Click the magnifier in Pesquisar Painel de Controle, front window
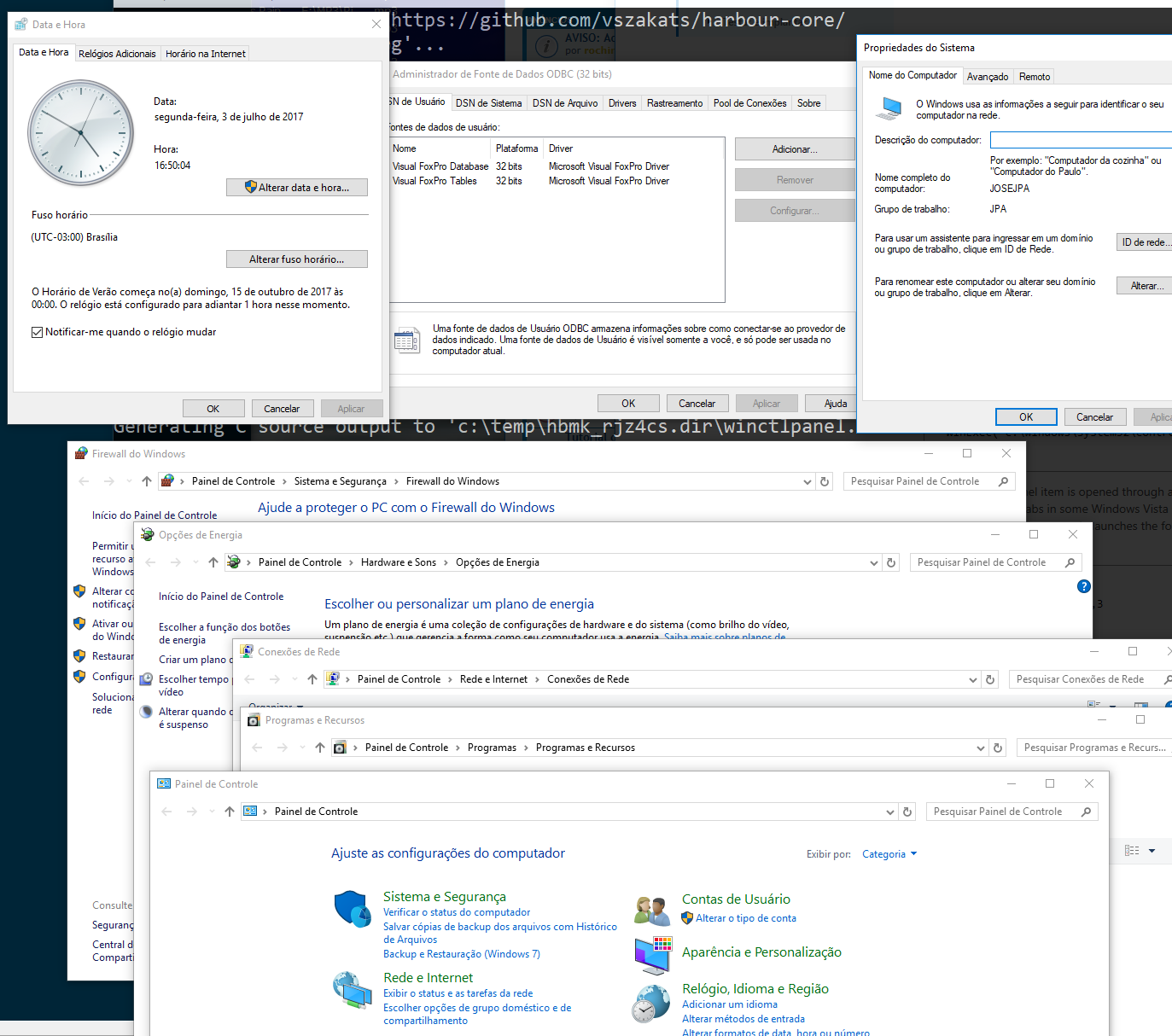 [1086, 812]
